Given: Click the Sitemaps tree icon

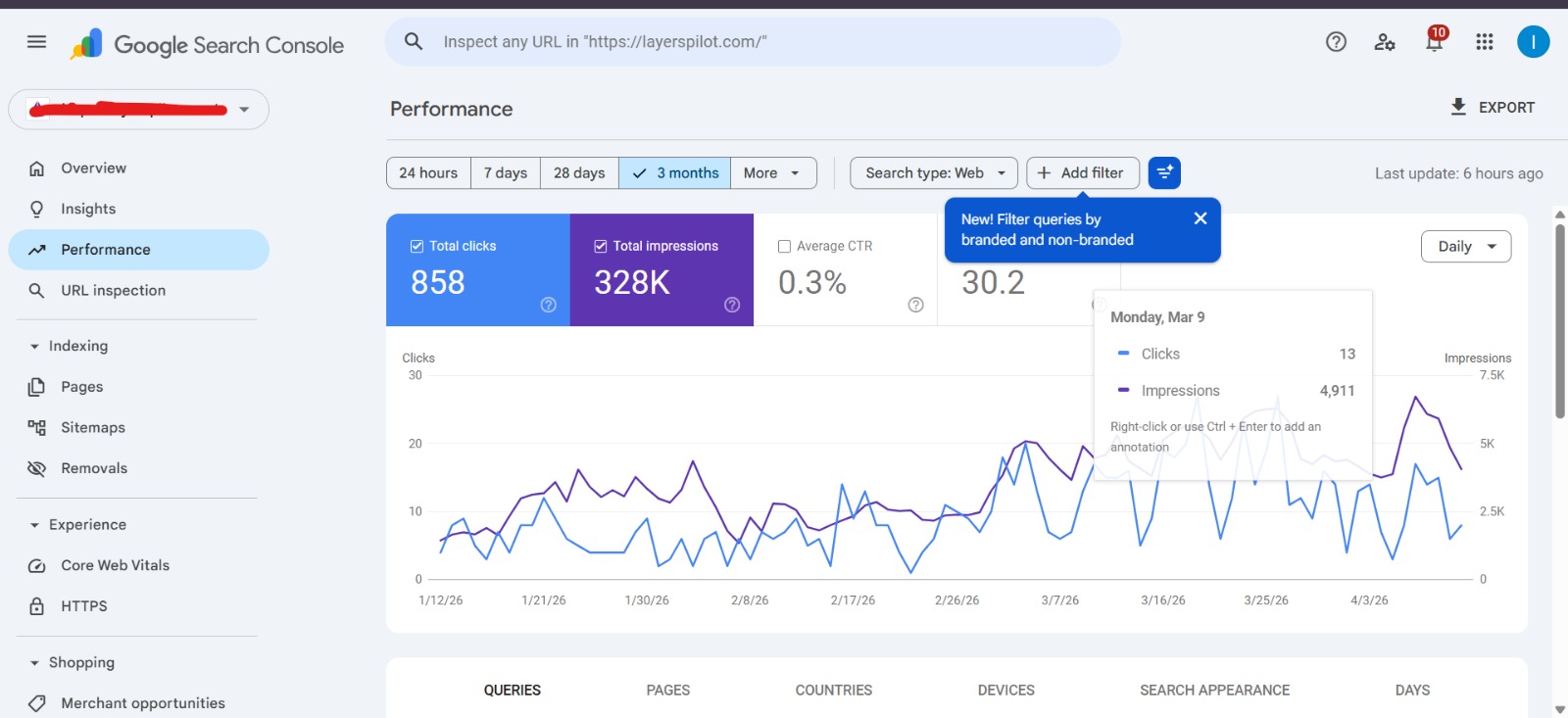Looking at the screenshot, I should pyautogui.click(x=37, y=428).
